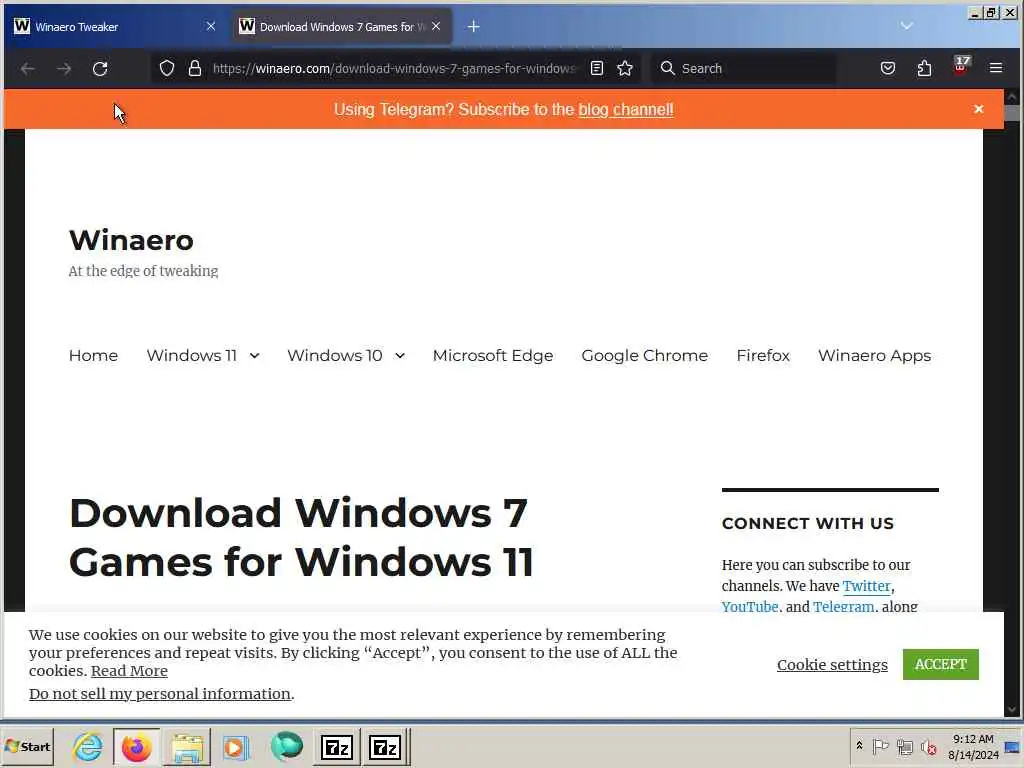
Task: Open the Windows Start menu
Action: (x=27, y=747)
